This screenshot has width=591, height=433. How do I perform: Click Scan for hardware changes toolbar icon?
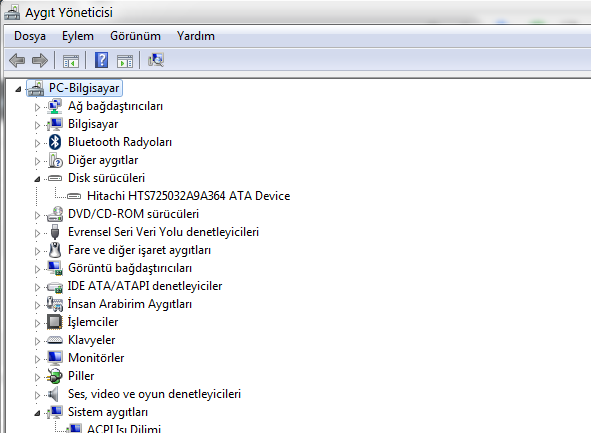[x=156, y=60]
